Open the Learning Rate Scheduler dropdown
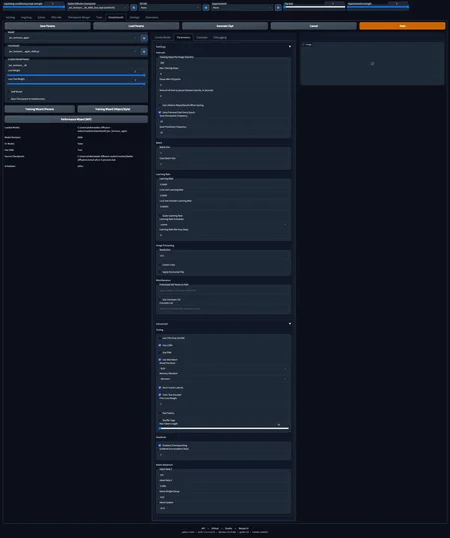Screen dimensions: 450x538 (223, 224)
